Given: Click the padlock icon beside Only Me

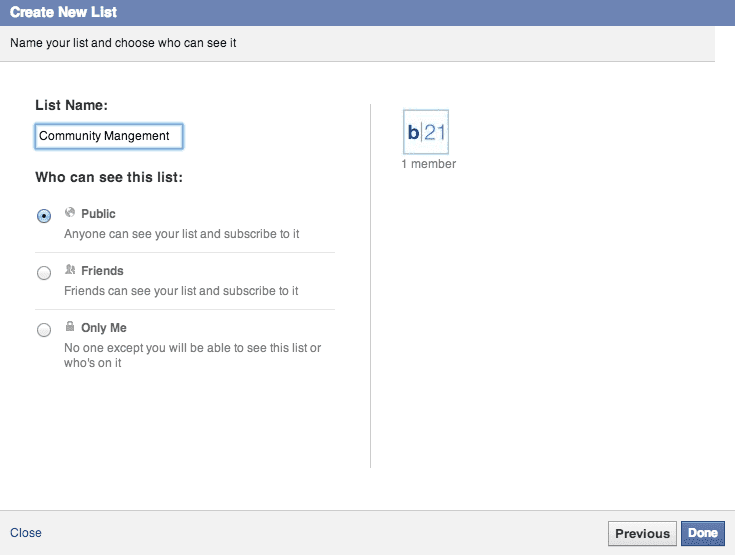Looking at the screenshot, I should click(x=70, y=326).
